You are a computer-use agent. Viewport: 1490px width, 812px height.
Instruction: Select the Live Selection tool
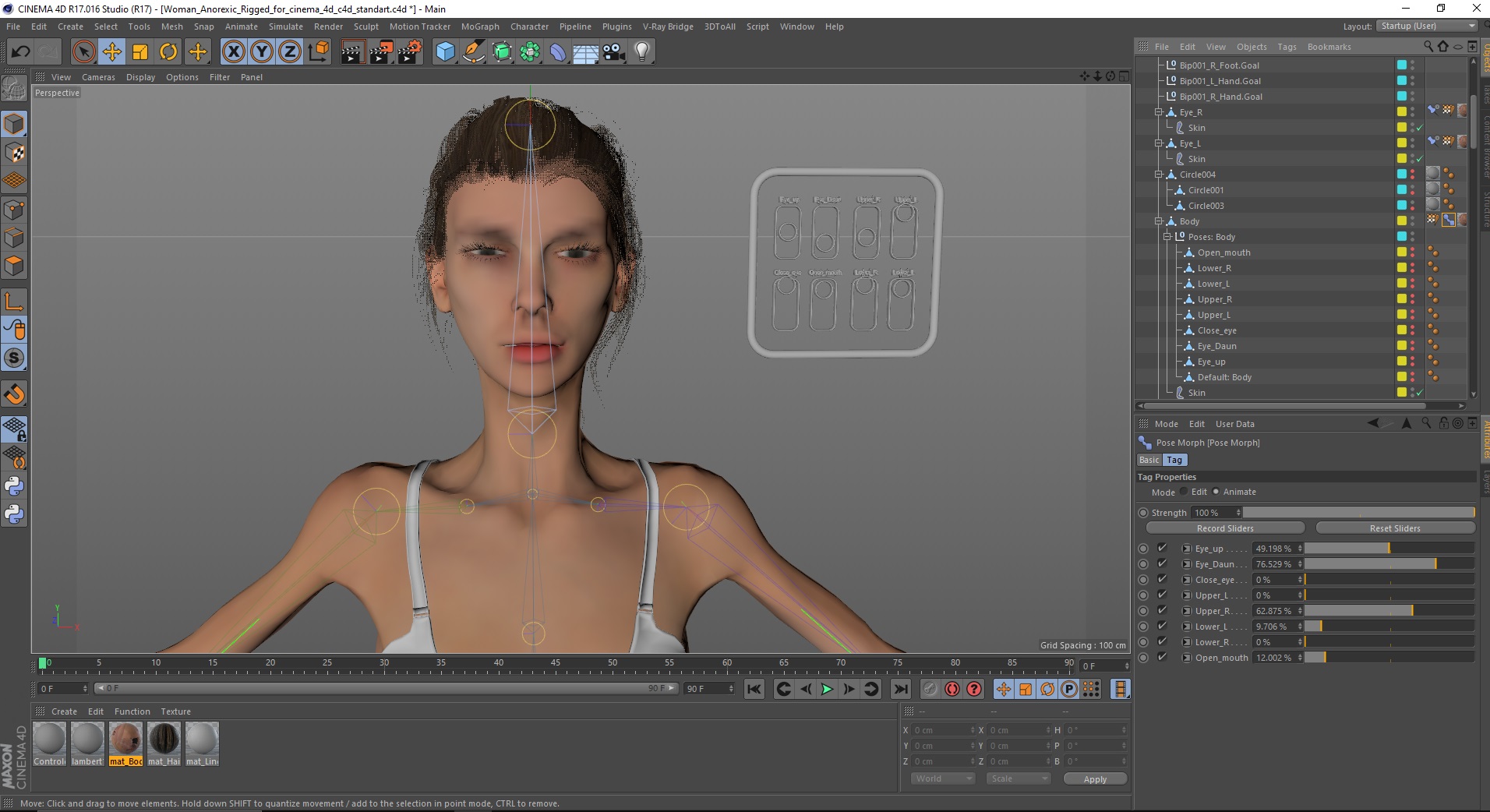83,52
